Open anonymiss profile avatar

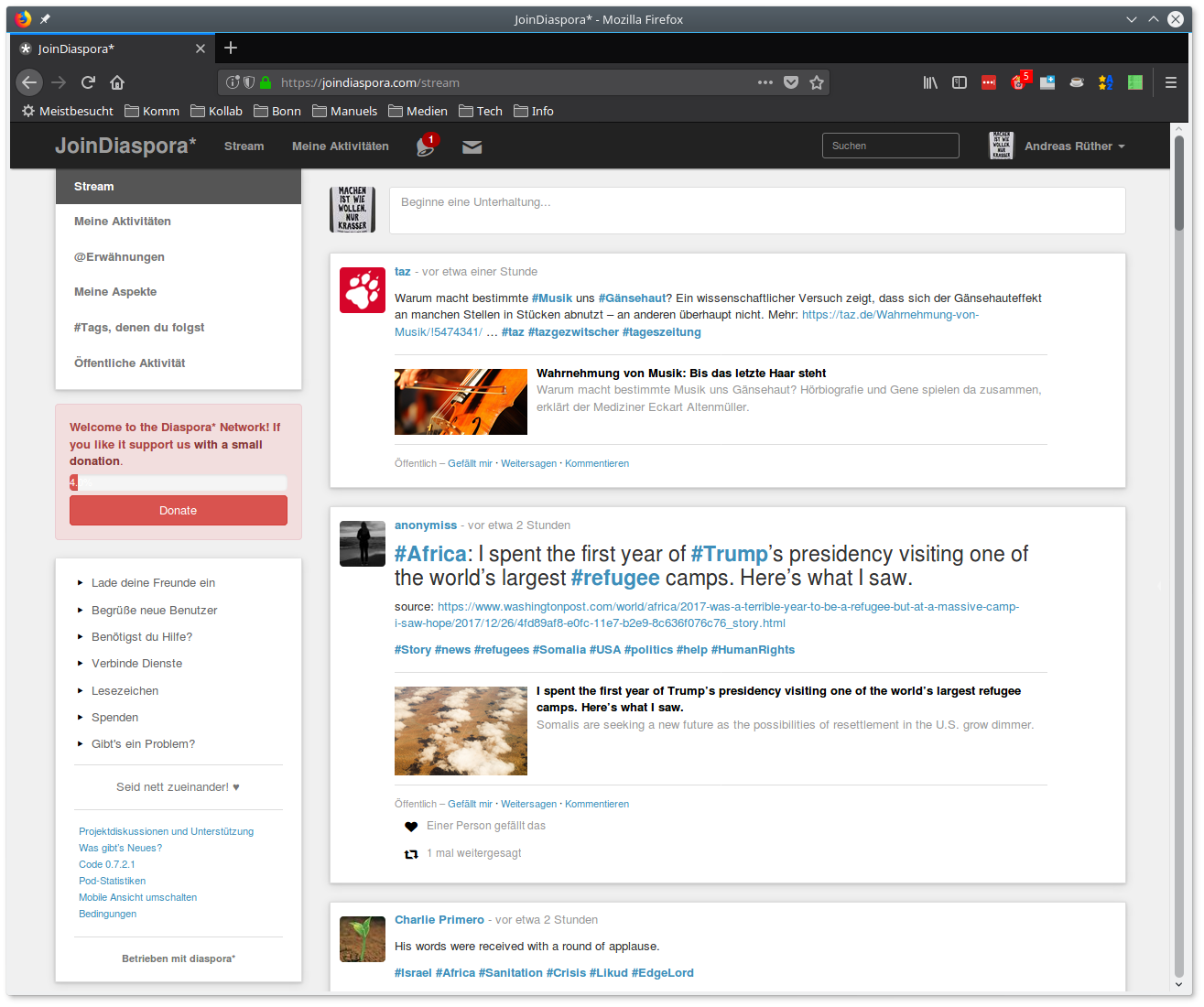coord(363,544)
